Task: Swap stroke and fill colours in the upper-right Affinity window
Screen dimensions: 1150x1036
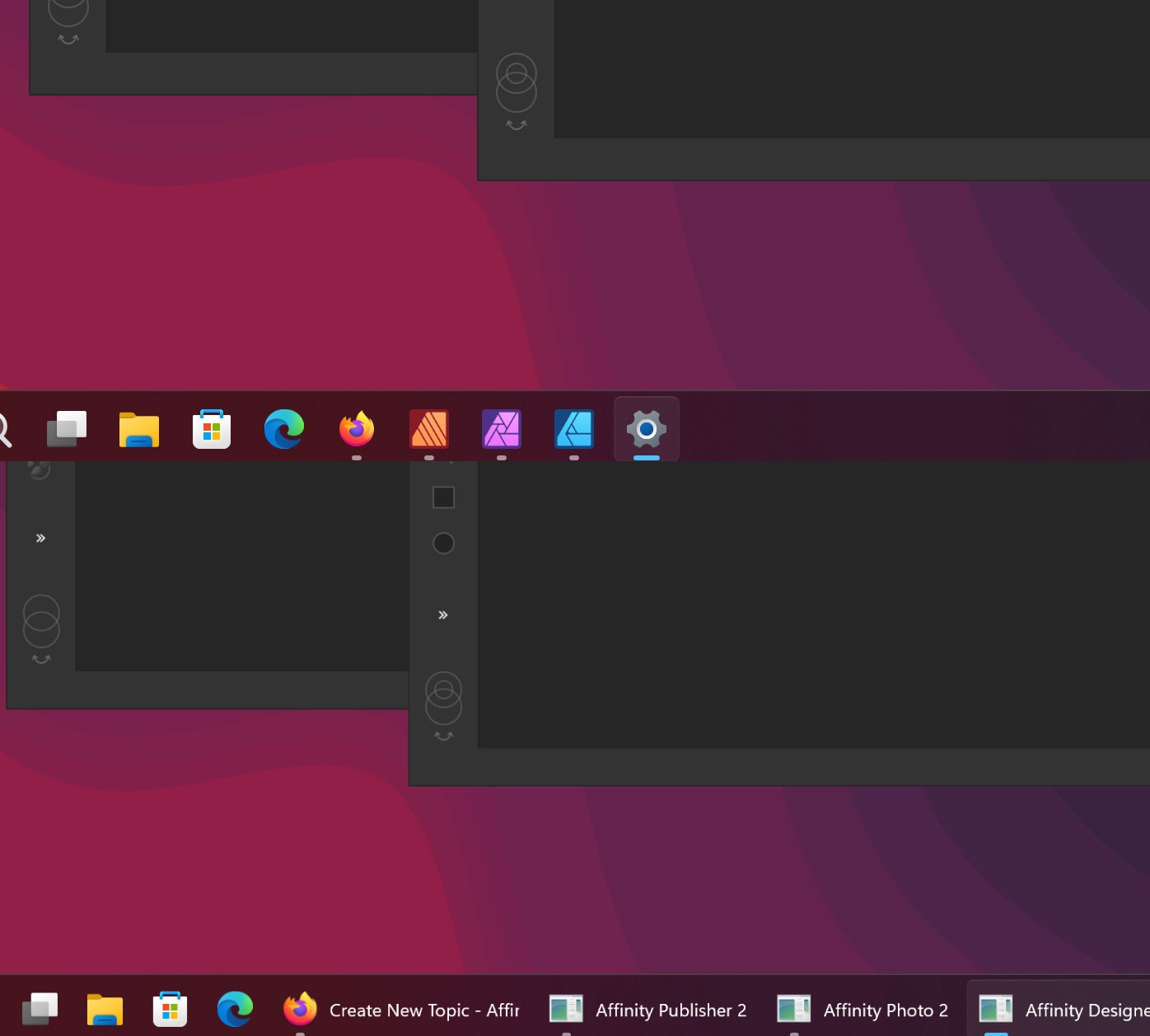Action: click(x=517, y=125)
